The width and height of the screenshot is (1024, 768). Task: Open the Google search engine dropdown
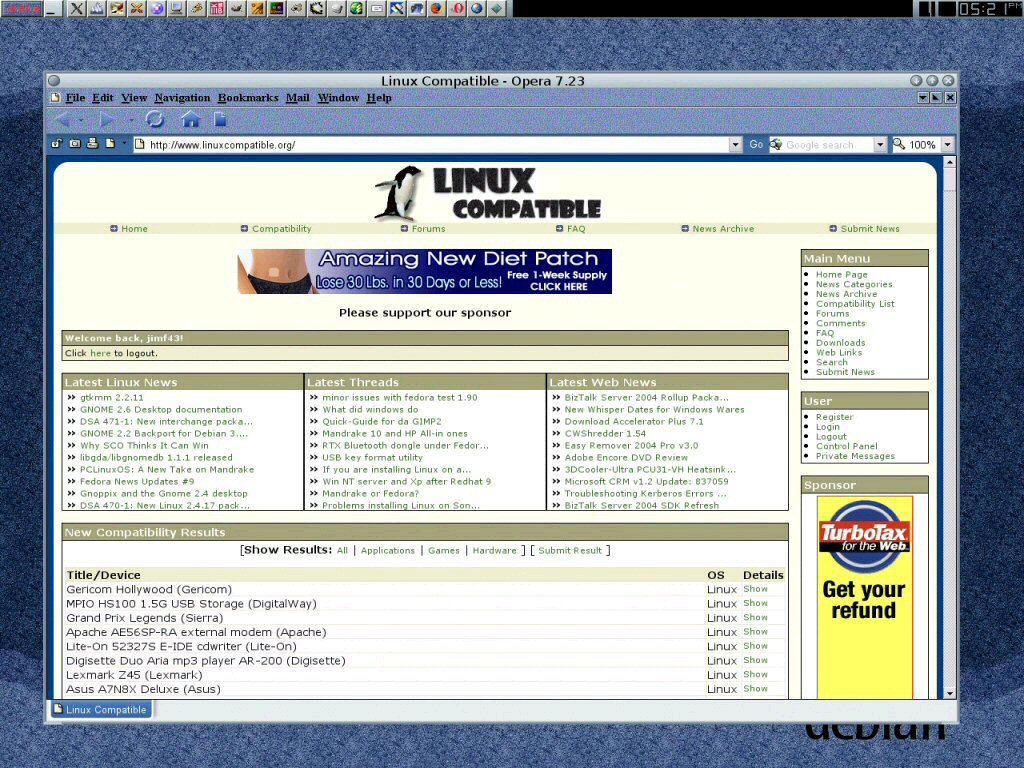[x=880, y=145]
